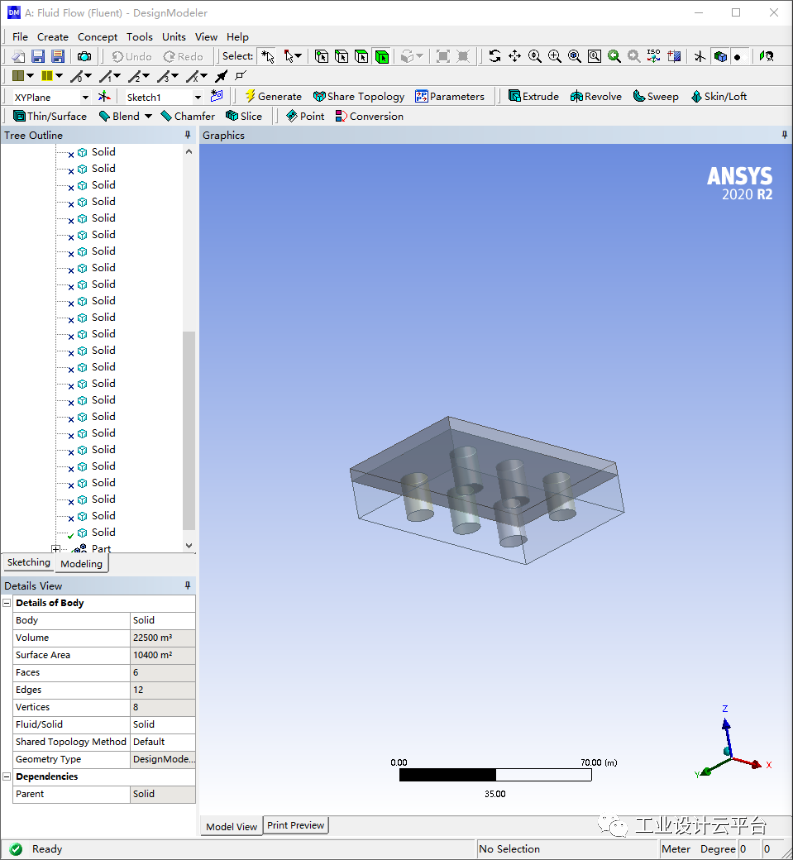This screenshot has height=860, width=793.
Task: Click the Export/Save As orange floppy icon
Action: pyautogui.click(x=58, y=56)
